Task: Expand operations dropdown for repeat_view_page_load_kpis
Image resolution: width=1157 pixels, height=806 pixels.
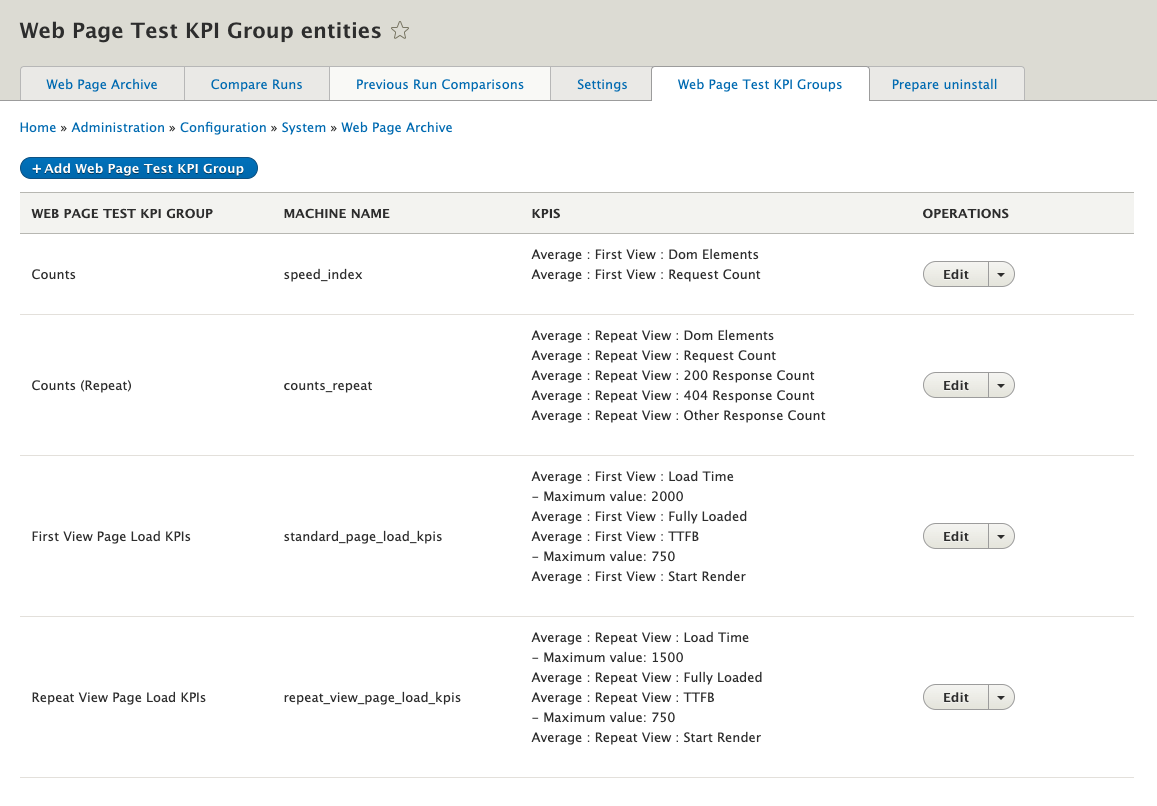Action: (1001, 697)
